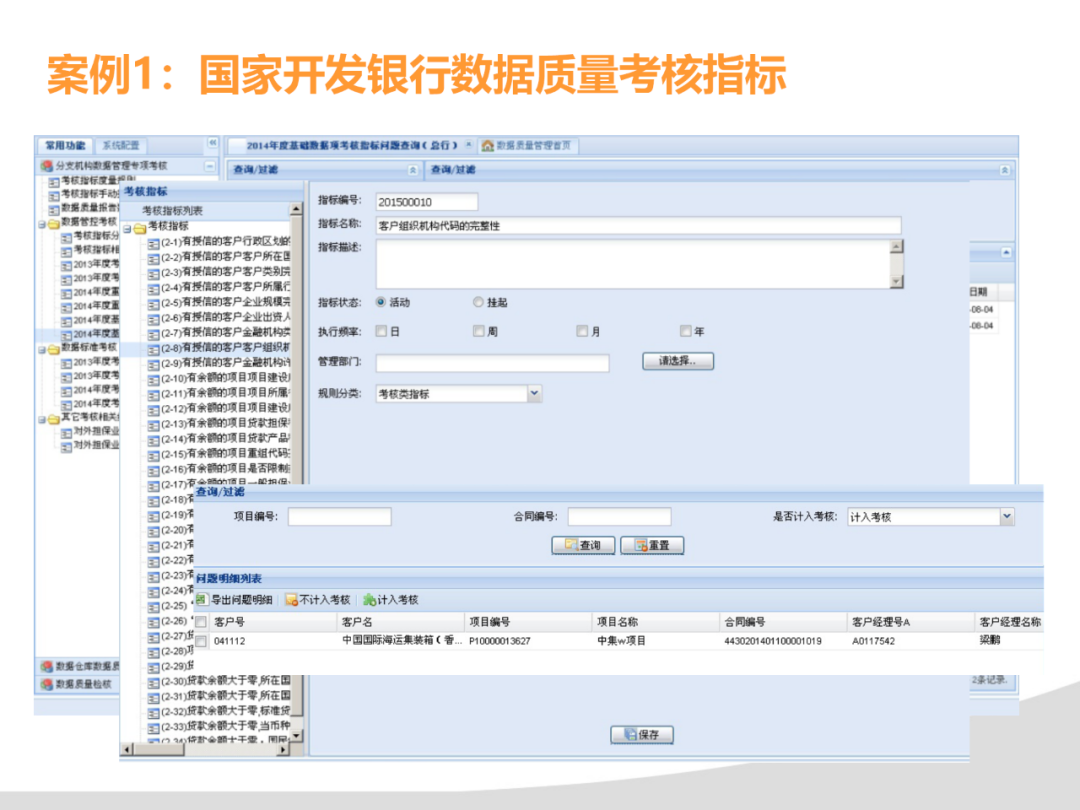Click the page icon of indicator (2-20)
The width and height of the screenshot is (1080, 810).
154,531
